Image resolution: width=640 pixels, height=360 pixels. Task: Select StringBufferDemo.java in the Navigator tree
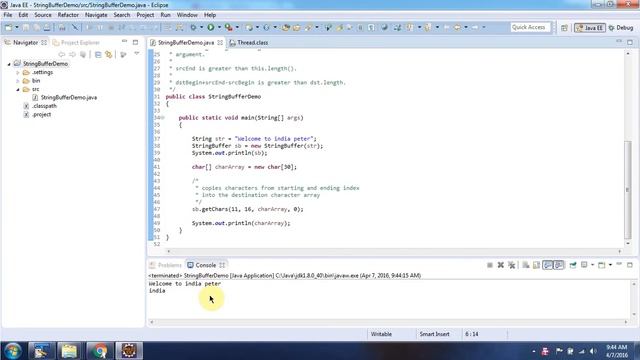(x=69, y=98)
